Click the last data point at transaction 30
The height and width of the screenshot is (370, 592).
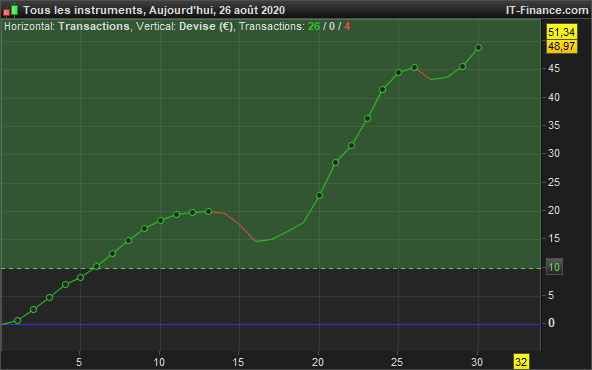pos(478,48)
